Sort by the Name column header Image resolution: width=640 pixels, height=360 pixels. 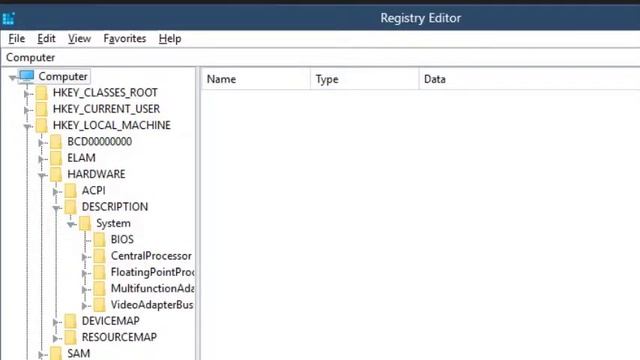tap(256, 79)
